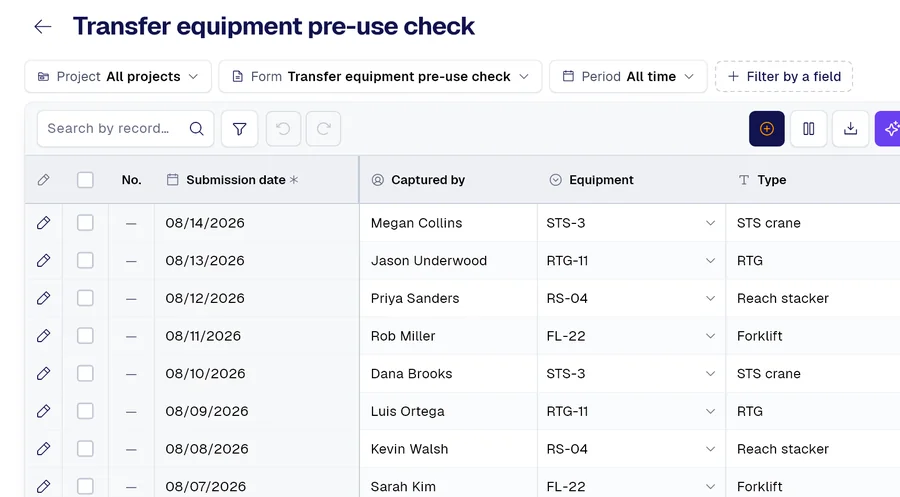The height and width of the screenshot is (497, 900).
Task: Edit the 08/09/2026 record pencil
Action: tap(44, 411)
